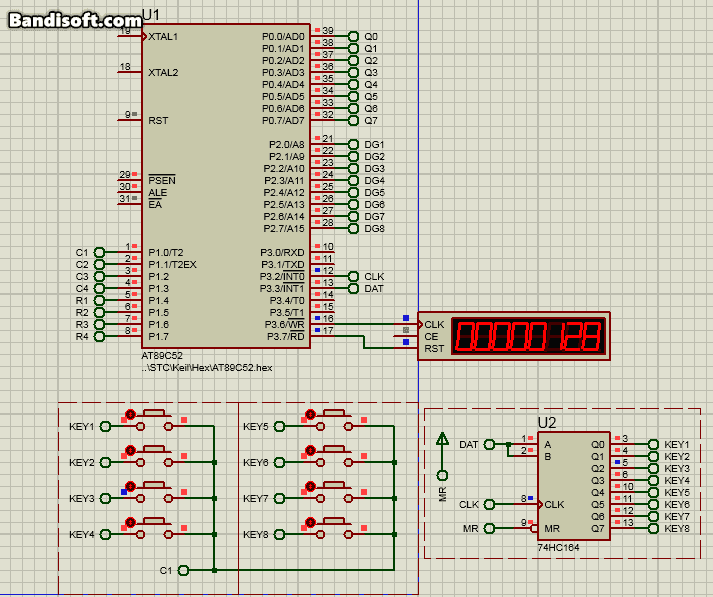Toggle the red latch on KEY6 pushbutton
This screenshot has height=597, width=713.
pos(311,450)
